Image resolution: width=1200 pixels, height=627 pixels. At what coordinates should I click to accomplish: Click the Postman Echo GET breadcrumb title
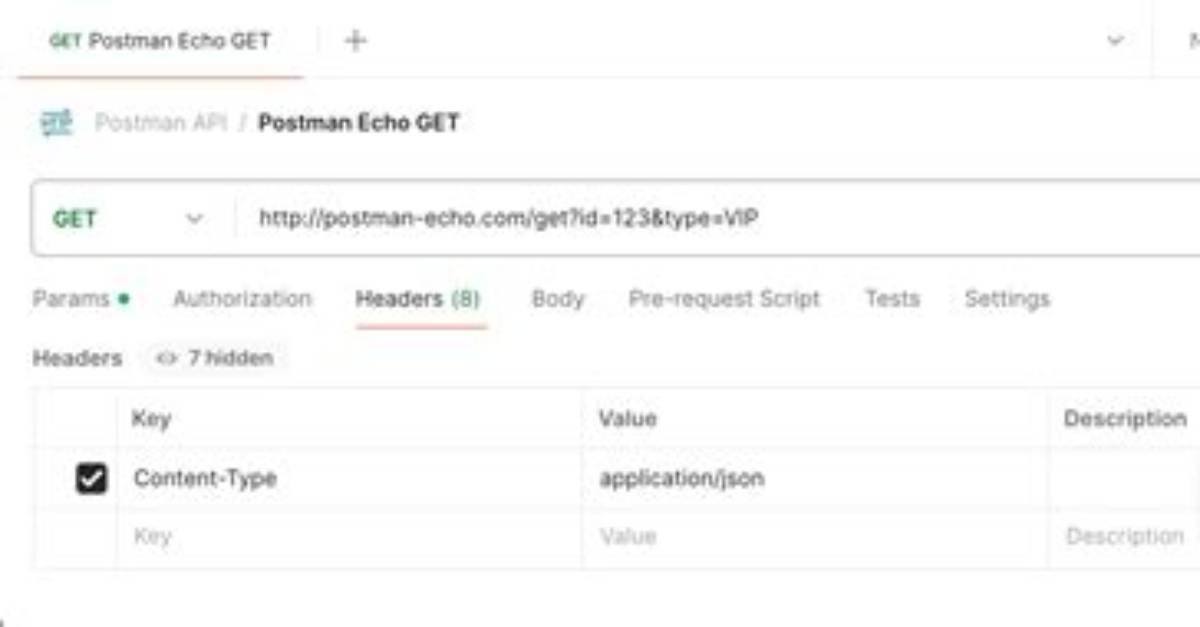pyautogui.click(x=359, y=123)
